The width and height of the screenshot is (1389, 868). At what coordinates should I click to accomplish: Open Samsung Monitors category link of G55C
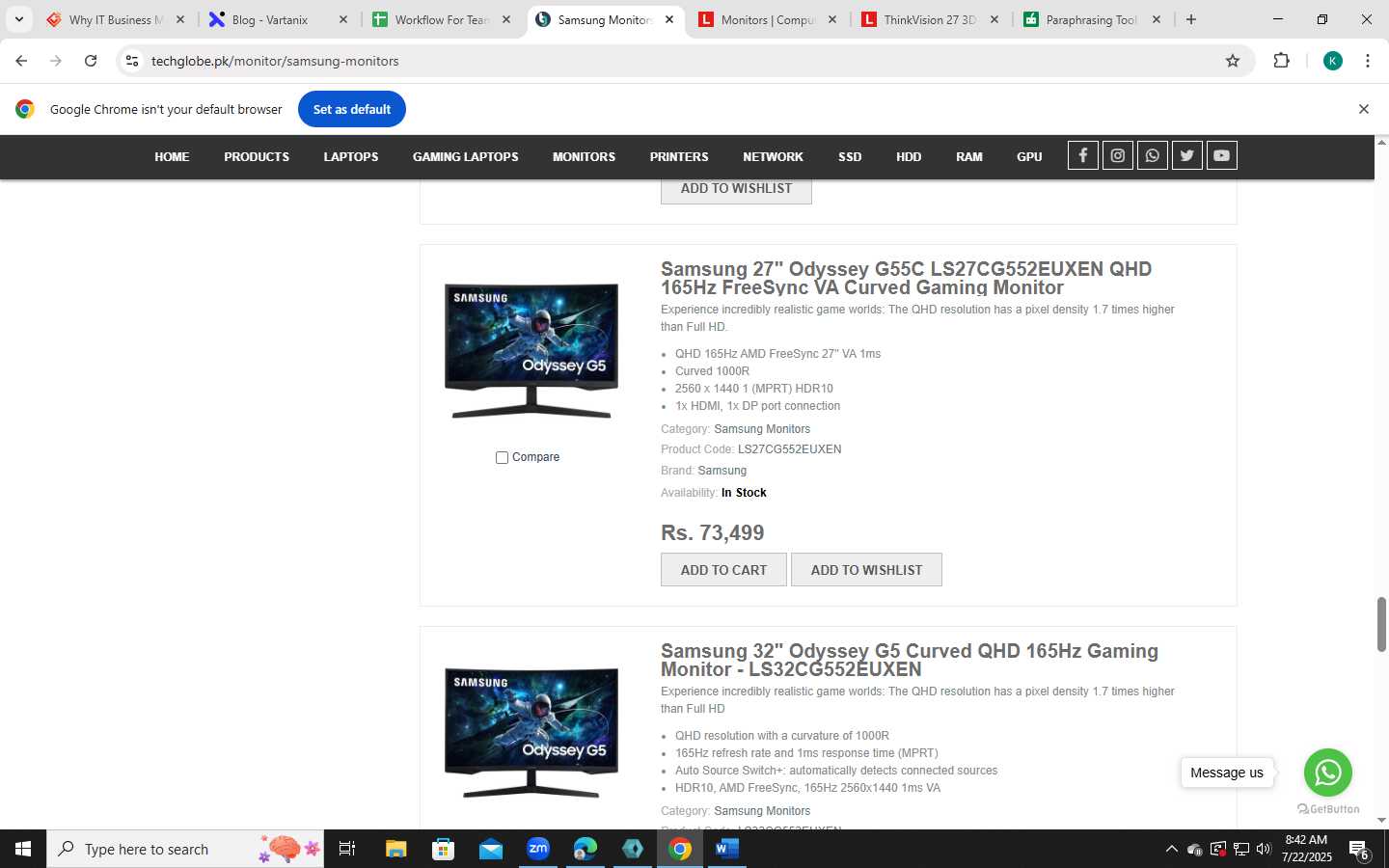coord(762,429)
